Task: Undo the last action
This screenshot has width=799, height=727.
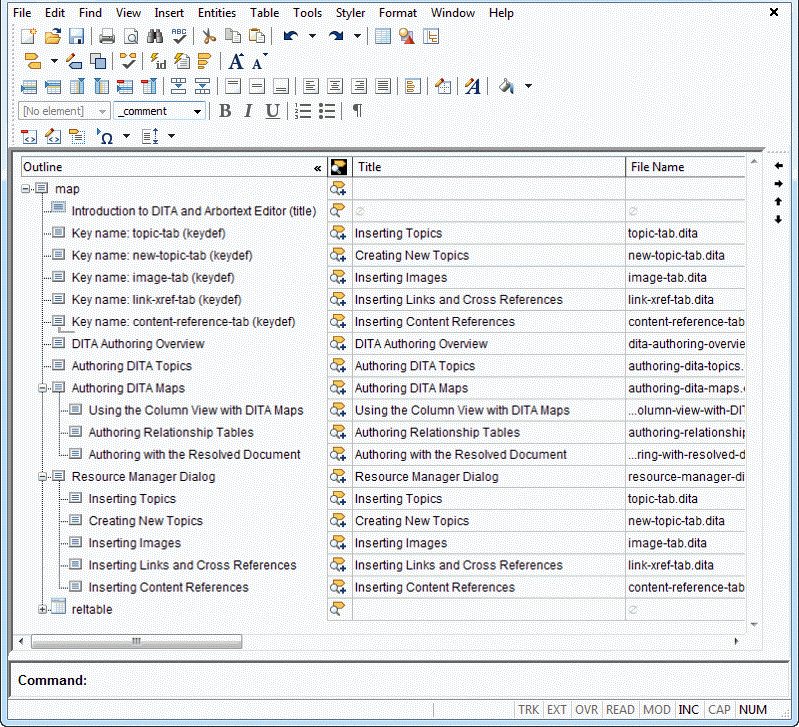Action: click(x=291, y=36)
